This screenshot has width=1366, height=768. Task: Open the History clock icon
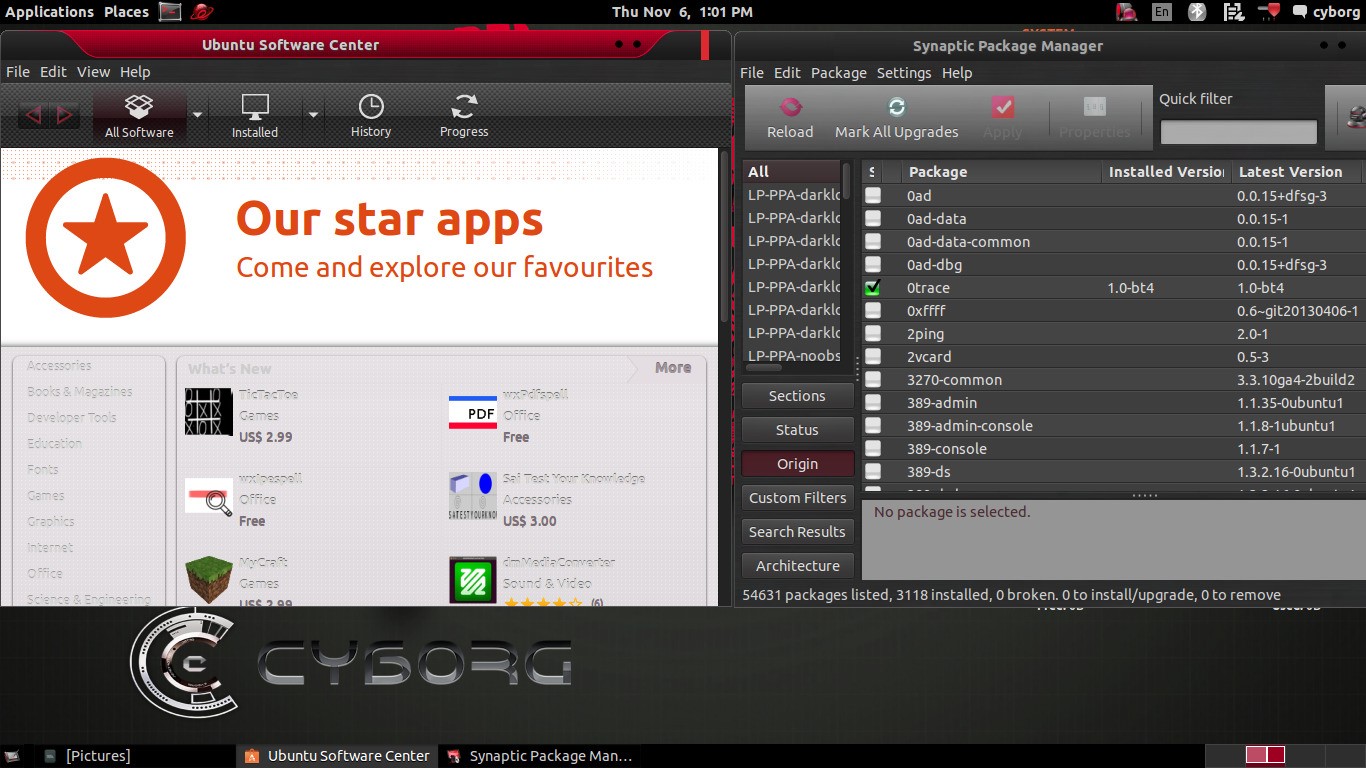(371, 108)
